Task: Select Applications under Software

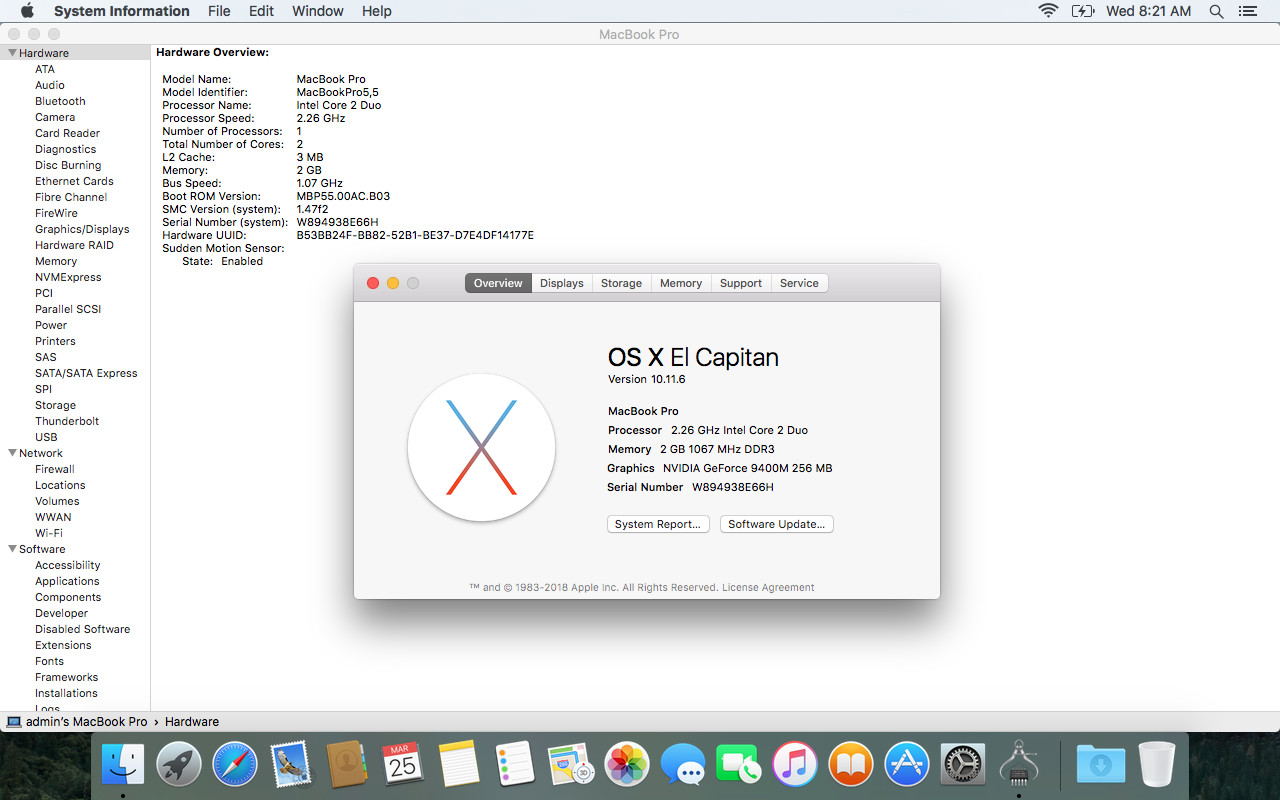Action: point(67,581)
